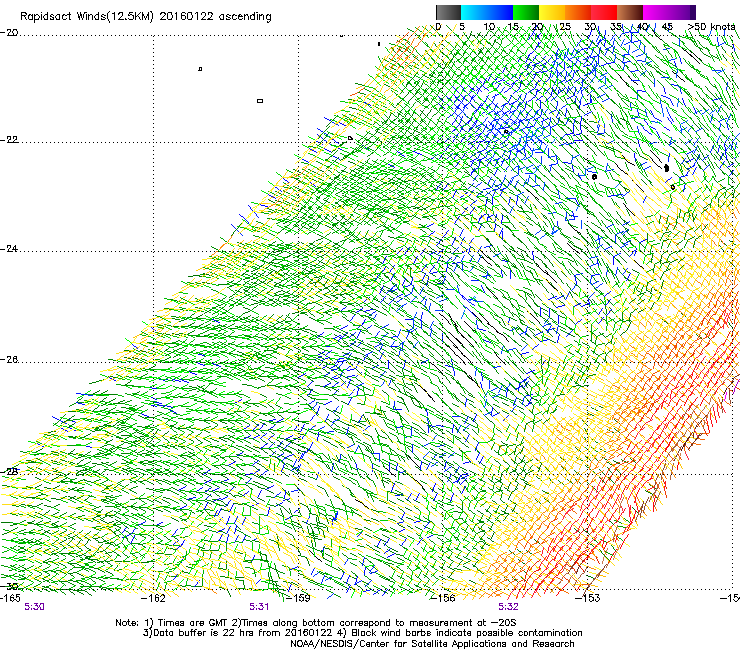Click the 'Data buffer is 22 hrs' note line
Screen dimensions: 740x650
362,633
